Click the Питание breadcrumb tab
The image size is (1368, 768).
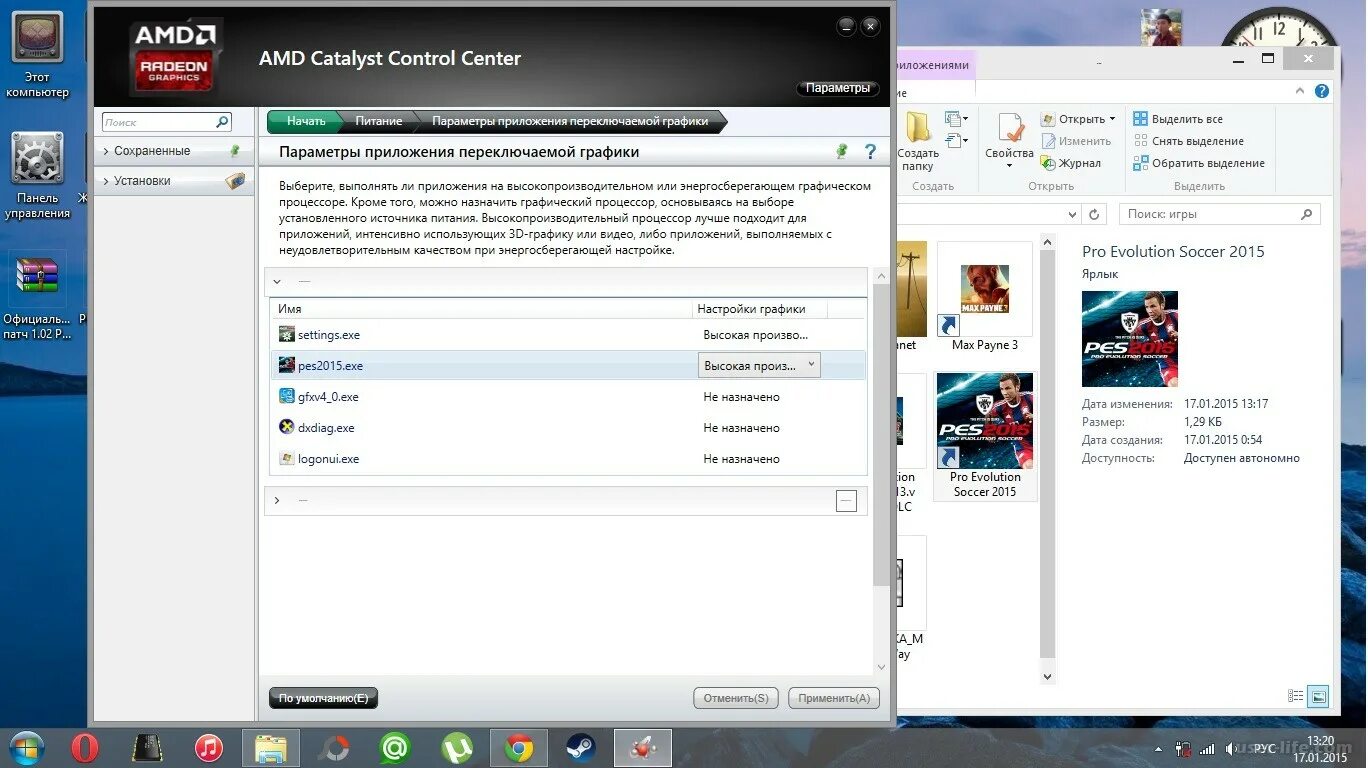point(379,121)
